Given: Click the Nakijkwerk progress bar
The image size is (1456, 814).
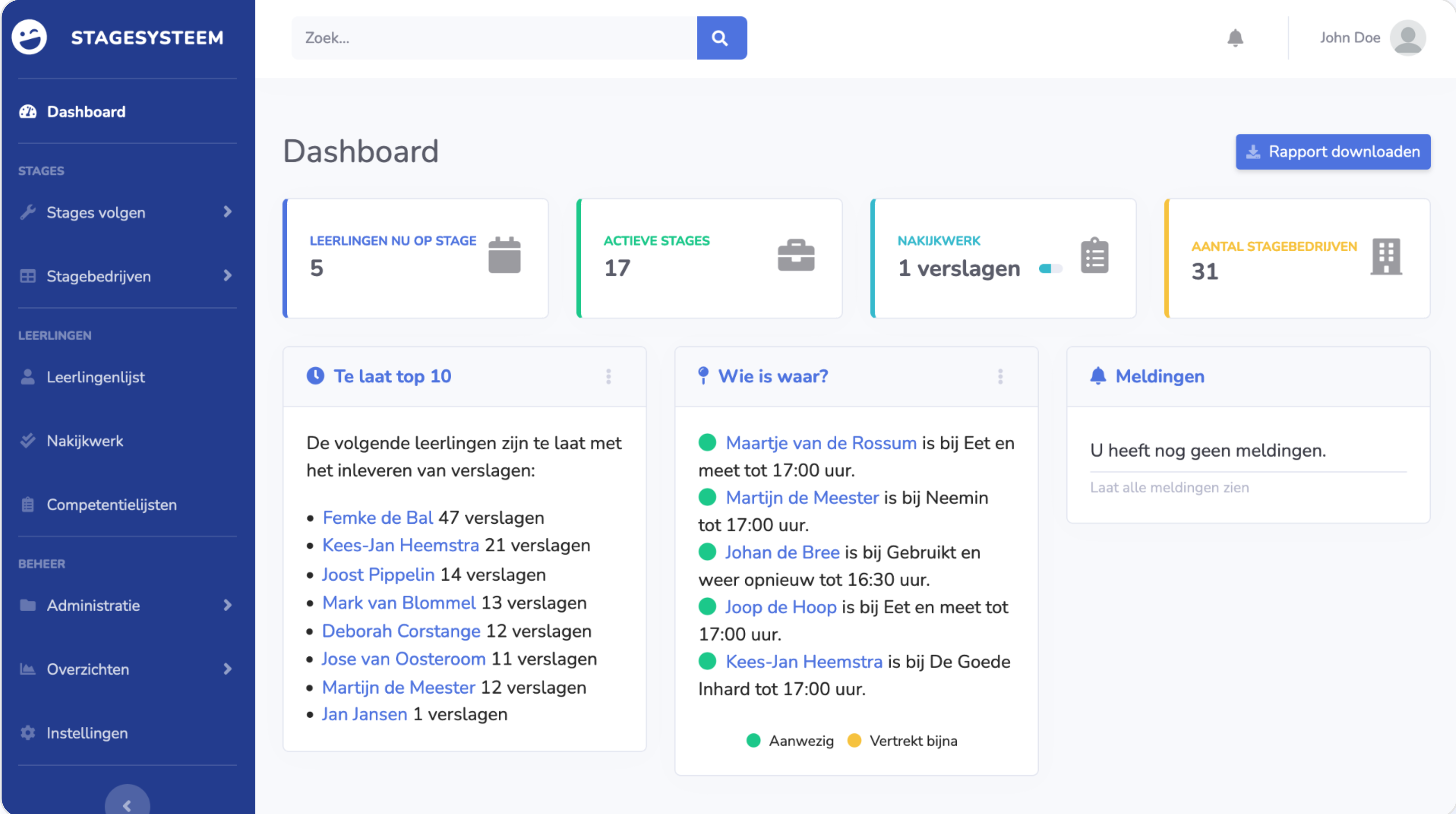Looking at the screenshot, I should click(1050, 269).
